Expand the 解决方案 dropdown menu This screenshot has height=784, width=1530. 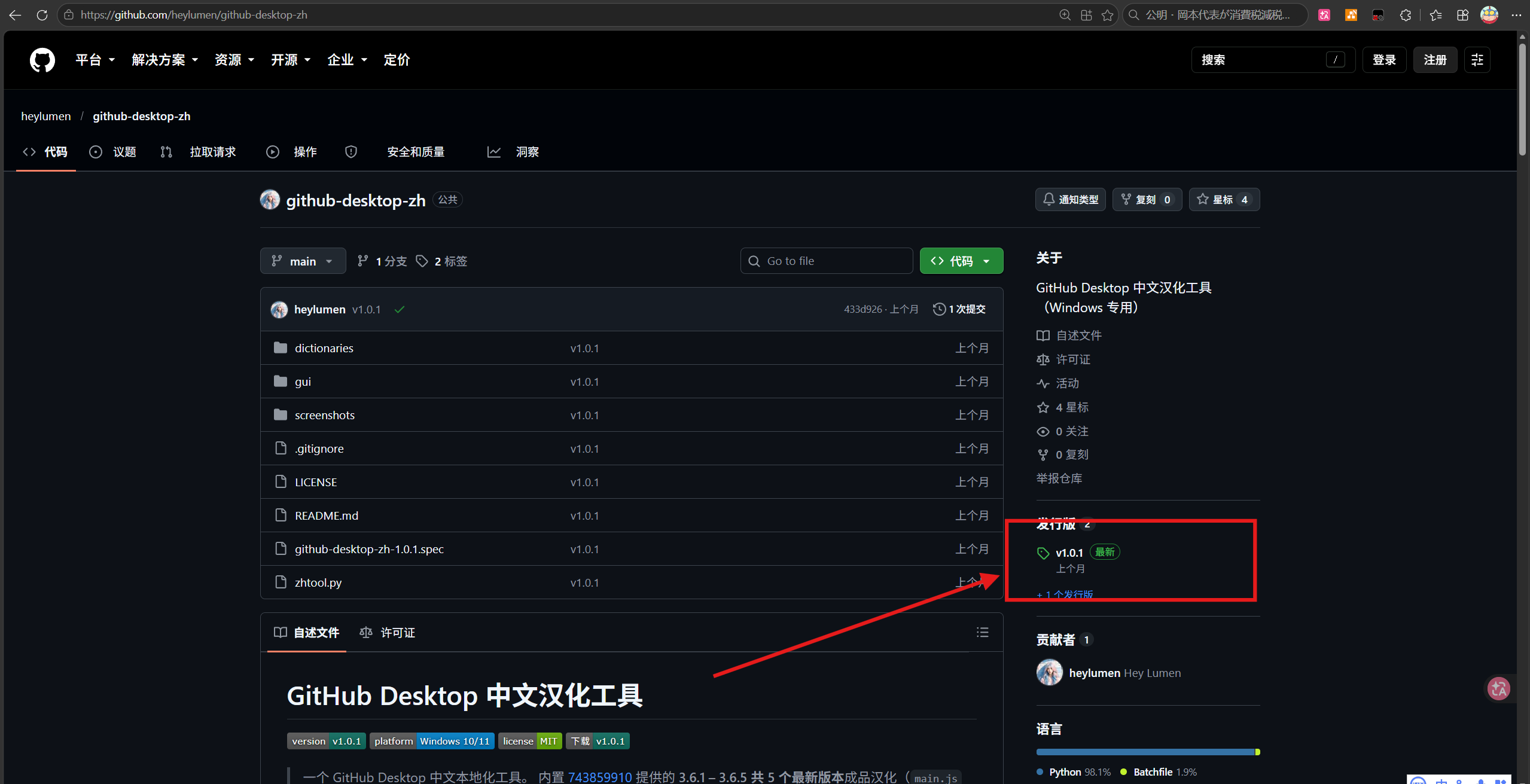pos(165,60)
